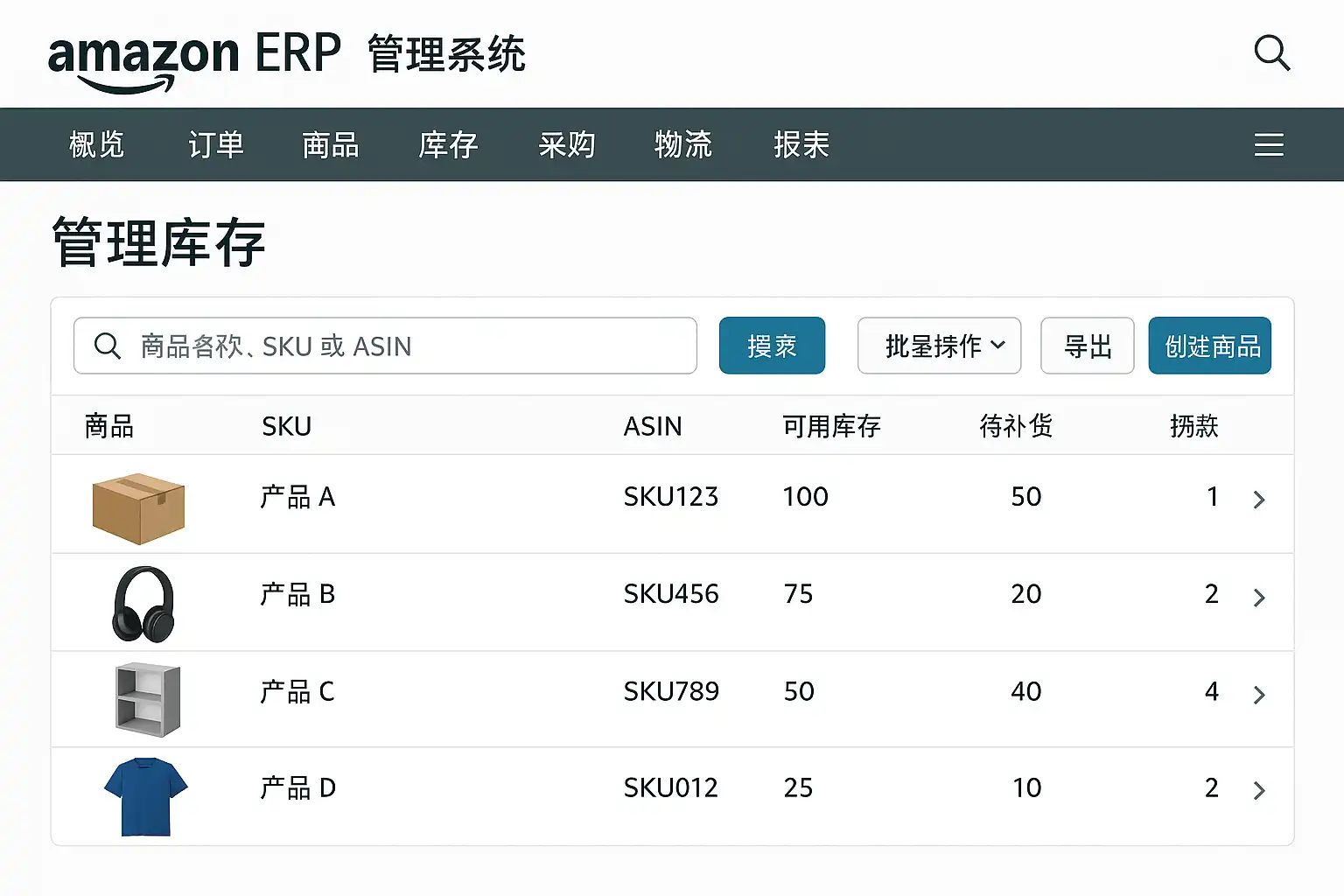Click the 待补货 column header
This screenshot has height=896, width=1344.
click(x=1016, y=426)
